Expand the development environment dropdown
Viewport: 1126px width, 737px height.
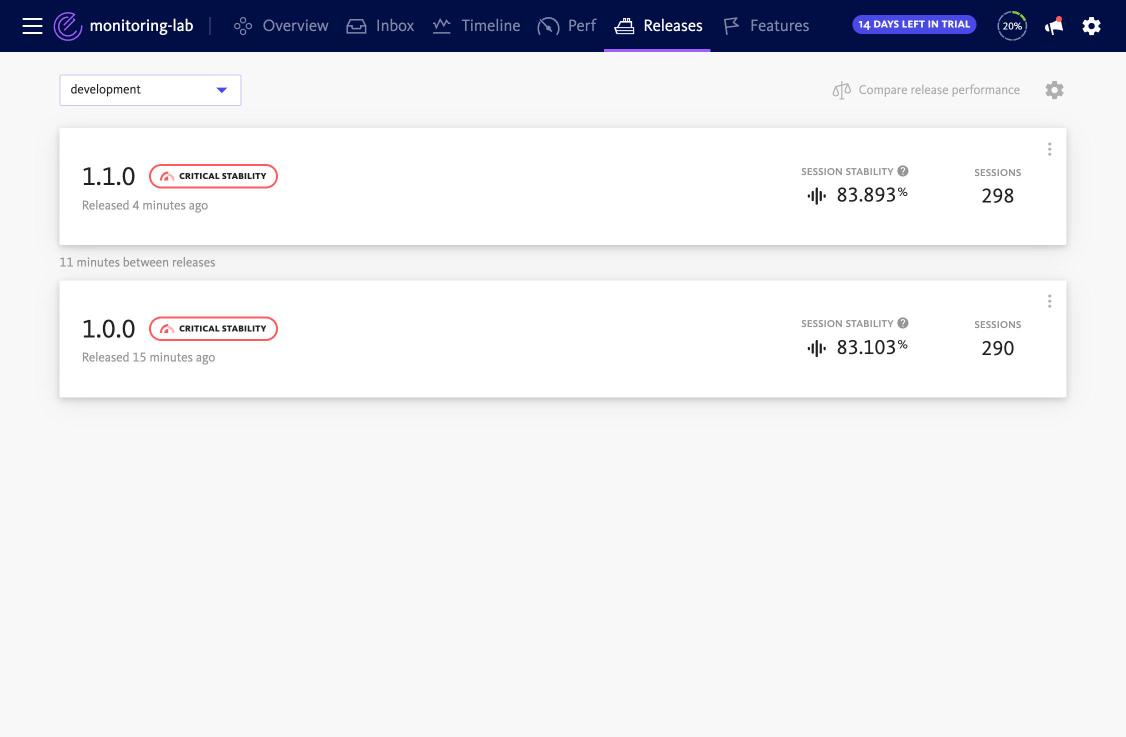point(150,90)
